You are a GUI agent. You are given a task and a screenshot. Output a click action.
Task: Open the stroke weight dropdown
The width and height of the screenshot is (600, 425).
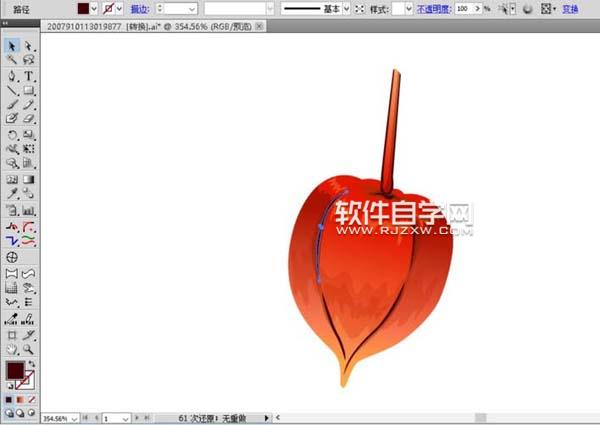(192, 9)
